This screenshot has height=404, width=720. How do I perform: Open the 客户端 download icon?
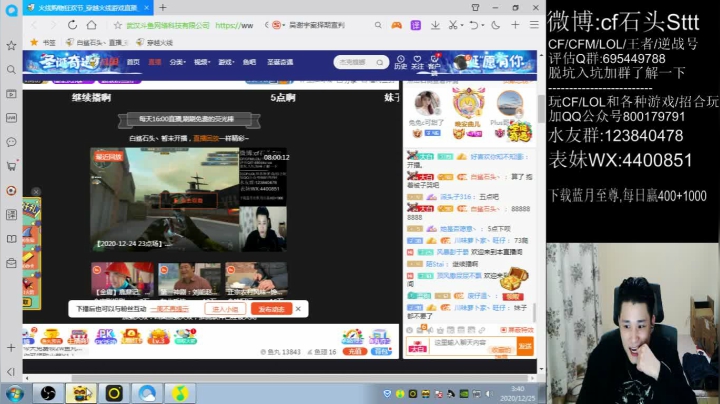click(x=434, y=63)
